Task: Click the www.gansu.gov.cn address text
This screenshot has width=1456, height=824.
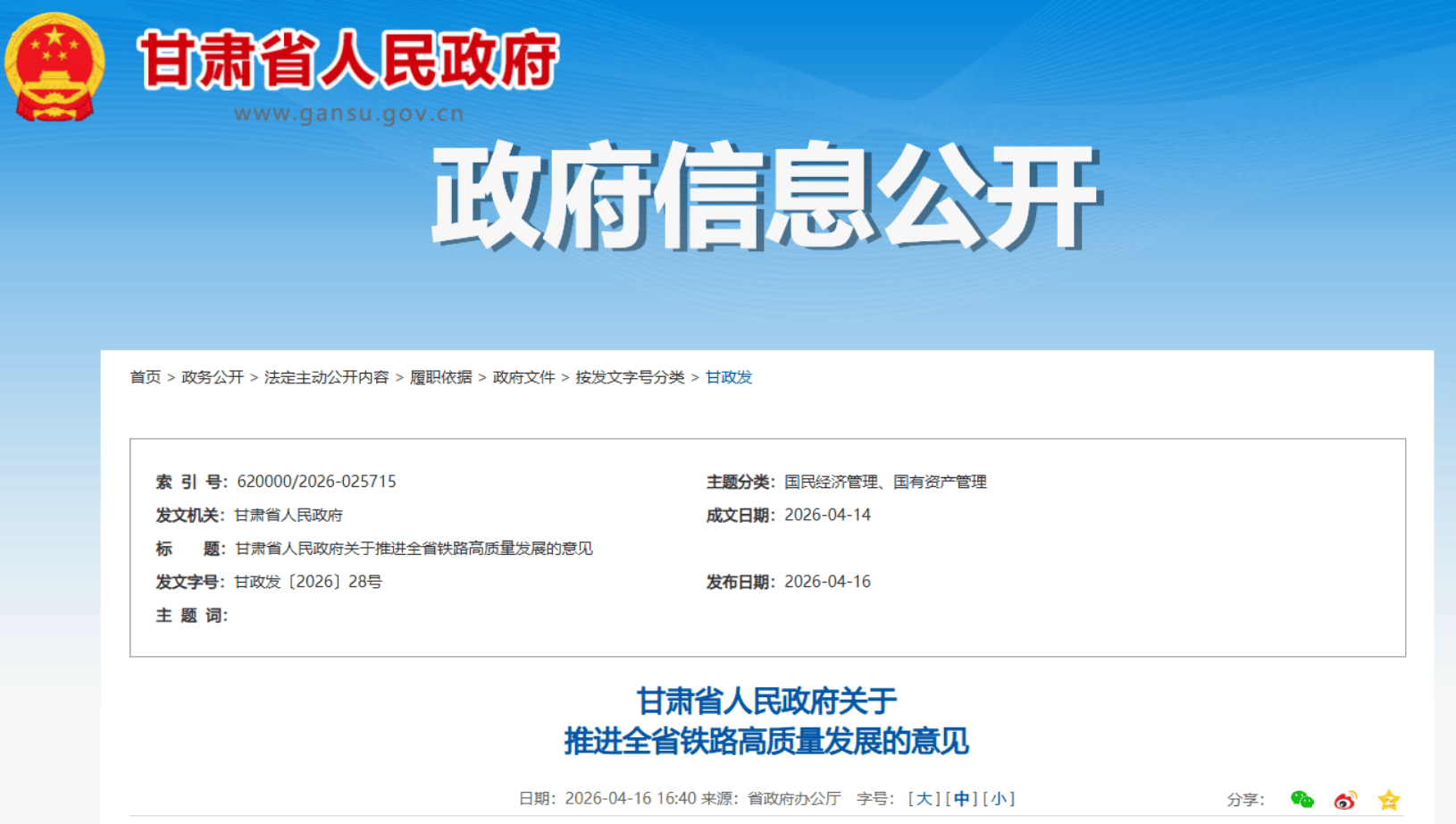Action: click(x=348, y=114)
